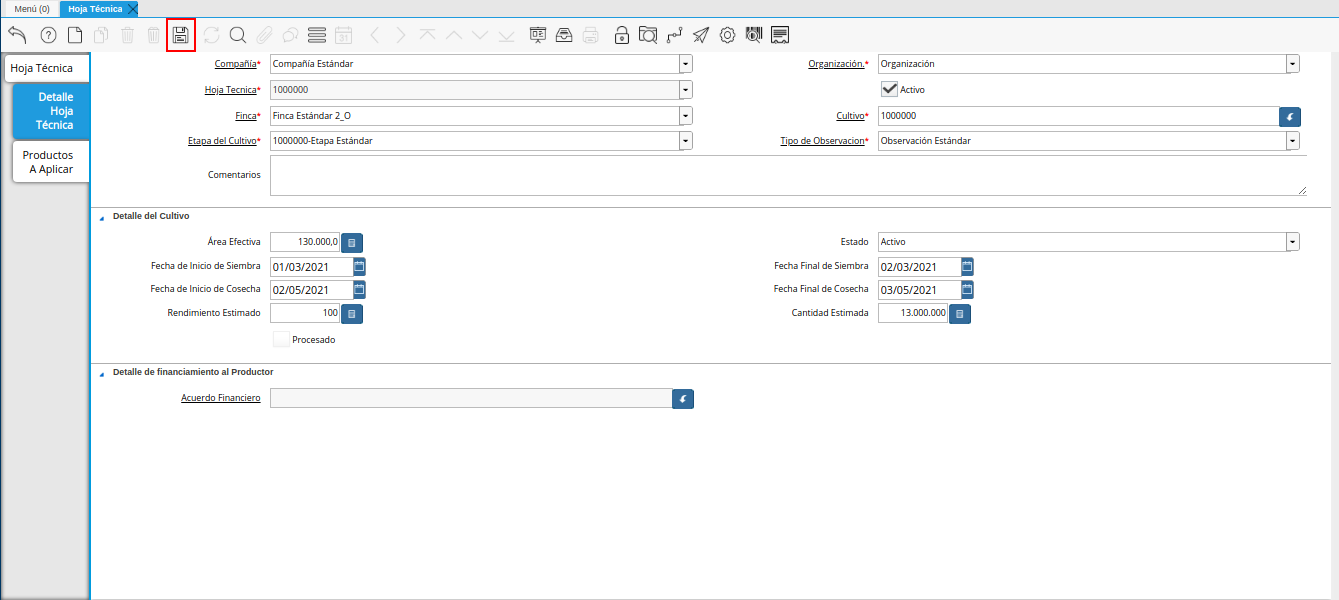
Task: Uncheck the Activo checkbox
Action: coord(889,89)
